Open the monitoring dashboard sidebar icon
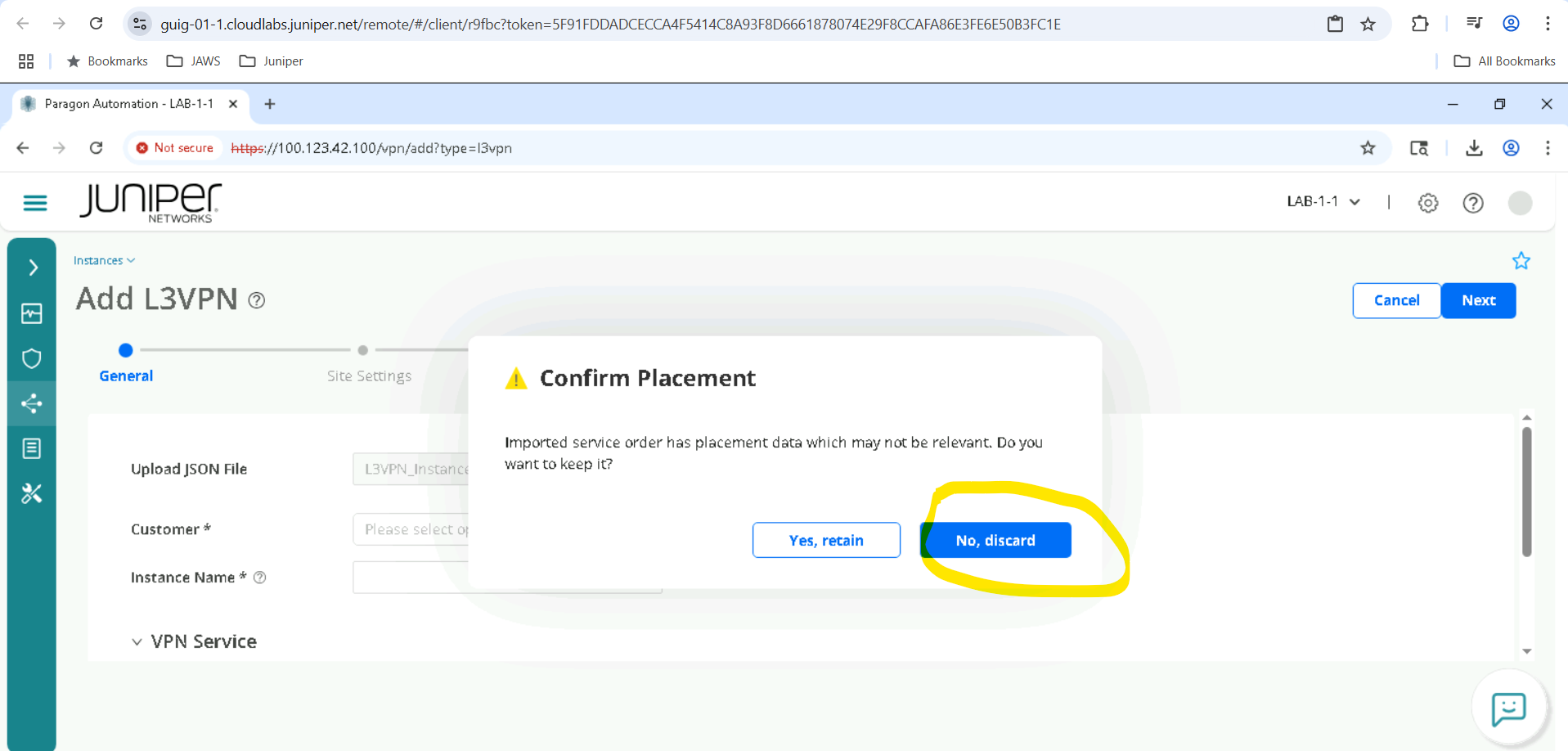Viewport: 1568px width, 751px height. 32,313
